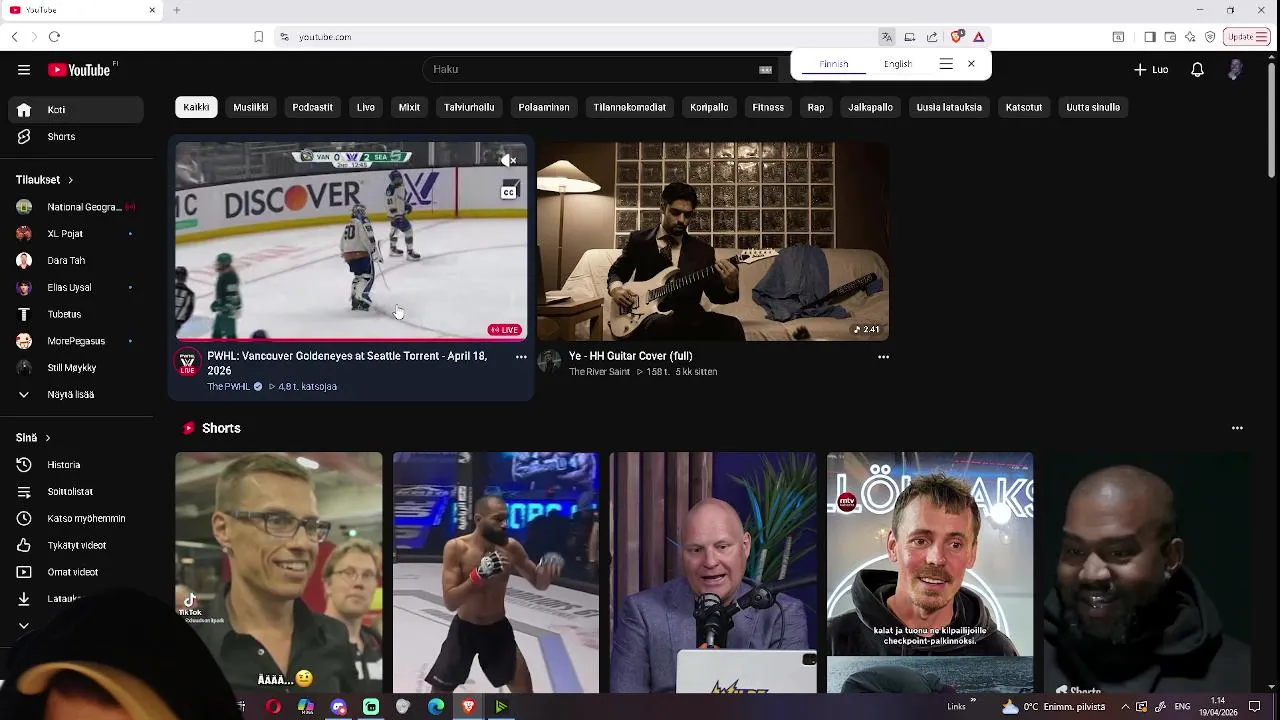Viewport: 1280px width, 720px height.
Task: Open the MMA fighter Short thumbnail
Action: (496, 572)
